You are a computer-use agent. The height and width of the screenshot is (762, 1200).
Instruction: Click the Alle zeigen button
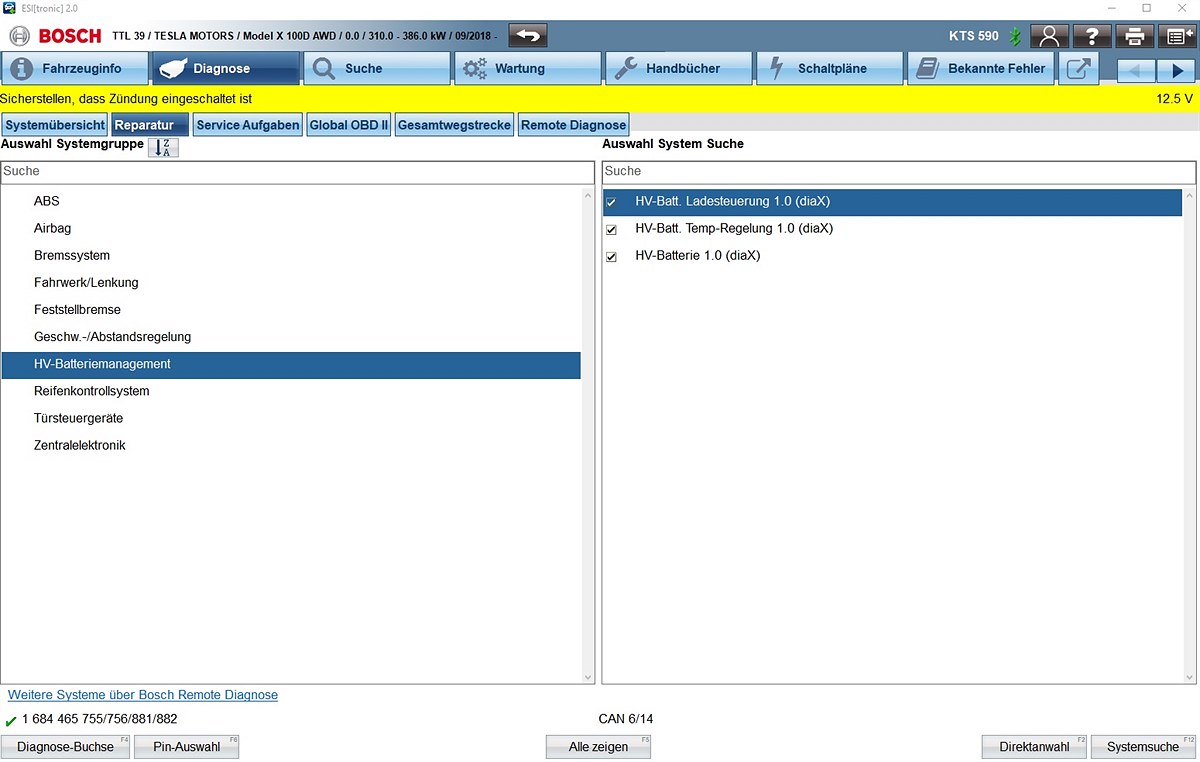[598, 747]
